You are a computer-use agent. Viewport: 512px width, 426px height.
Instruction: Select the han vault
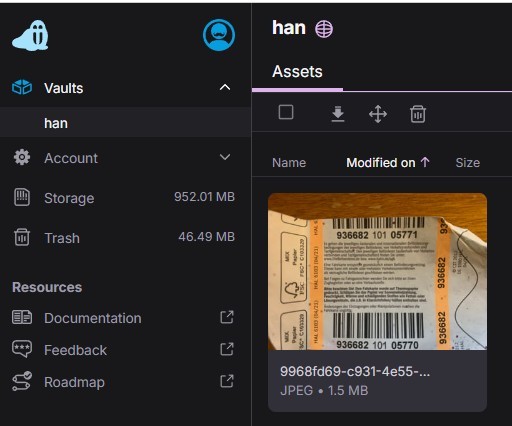(x=125, y=123)
